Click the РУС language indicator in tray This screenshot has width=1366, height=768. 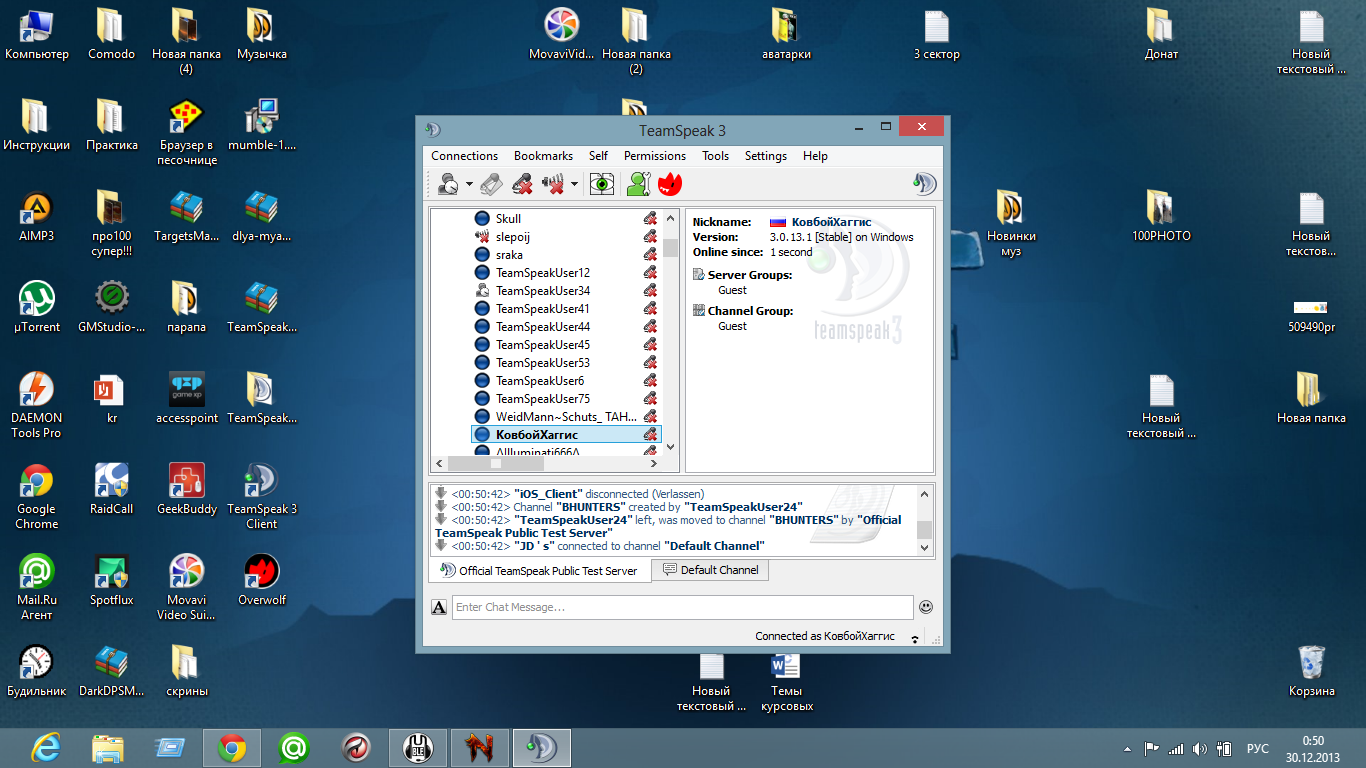pos(1257,748)
